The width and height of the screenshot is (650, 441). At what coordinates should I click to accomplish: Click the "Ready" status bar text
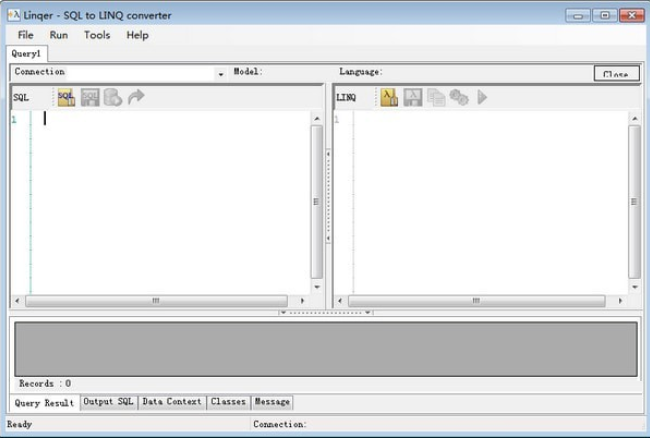click(x=19, y=424)
